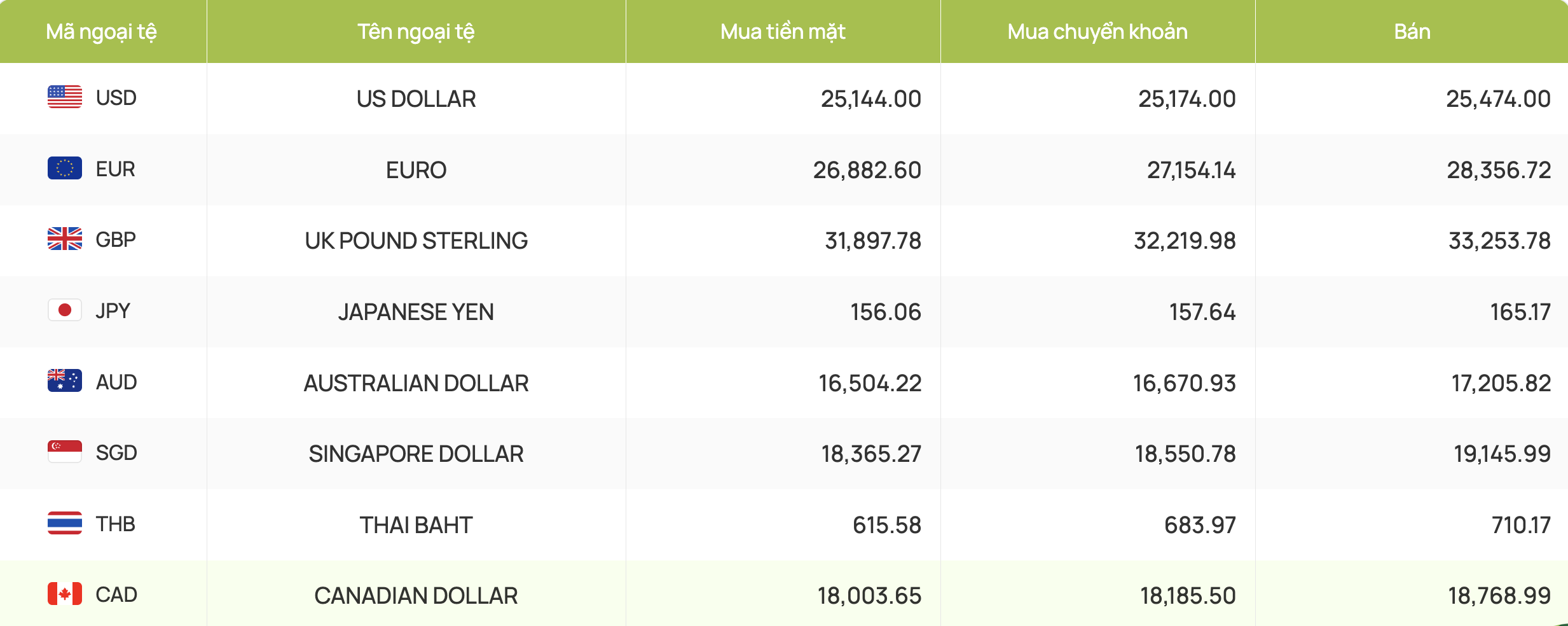This screenshot has height=626, width=1568.
Task: Click the Bán column header
Action: click(x=1412, y=32)
